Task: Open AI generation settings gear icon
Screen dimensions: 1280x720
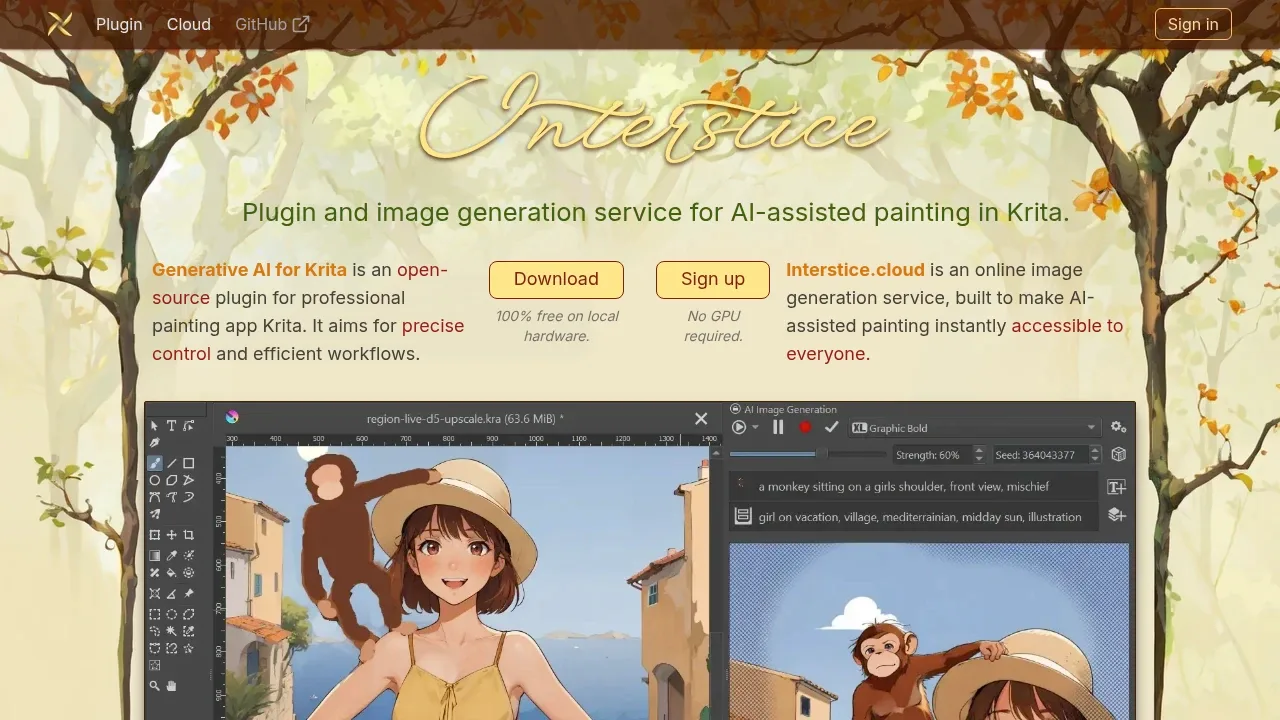Action: (1119, 427)
